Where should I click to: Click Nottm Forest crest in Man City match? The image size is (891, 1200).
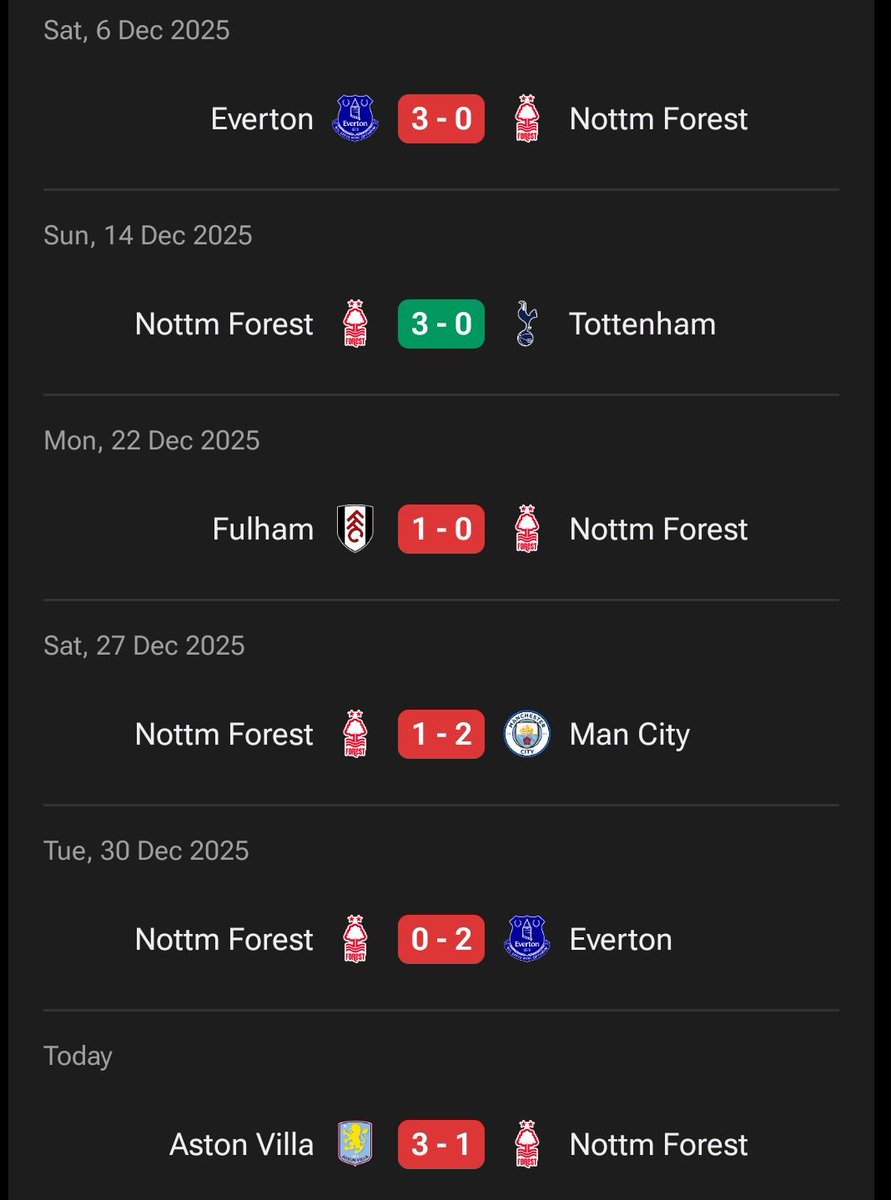tap(355, 734)
